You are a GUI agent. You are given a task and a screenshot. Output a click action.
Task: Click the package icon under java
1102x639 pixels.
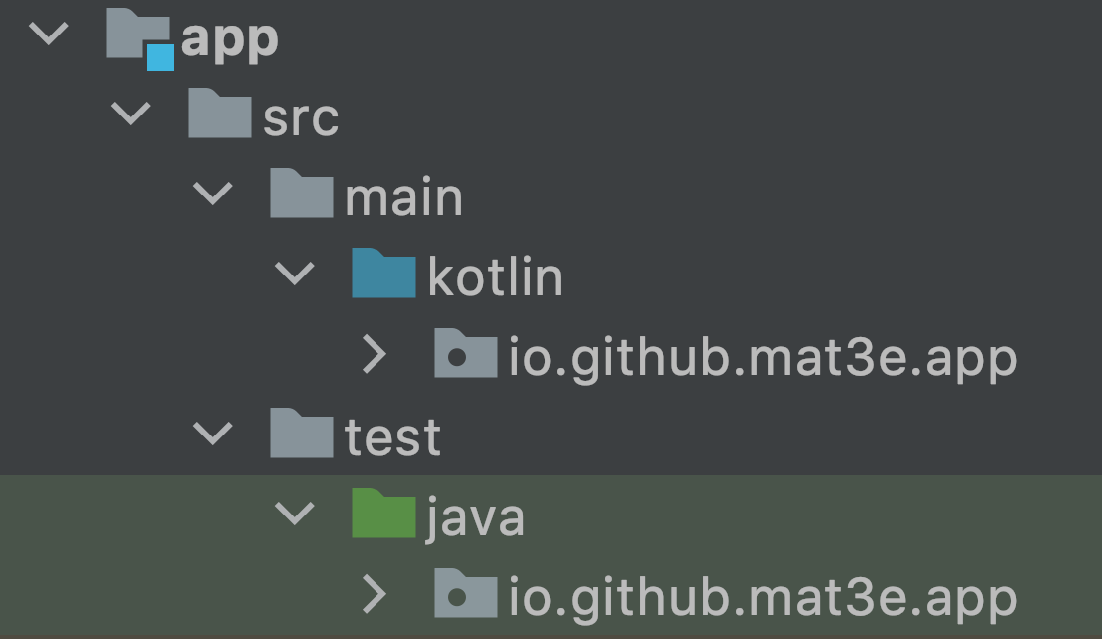pyautogui.click(x=465, y=596)
